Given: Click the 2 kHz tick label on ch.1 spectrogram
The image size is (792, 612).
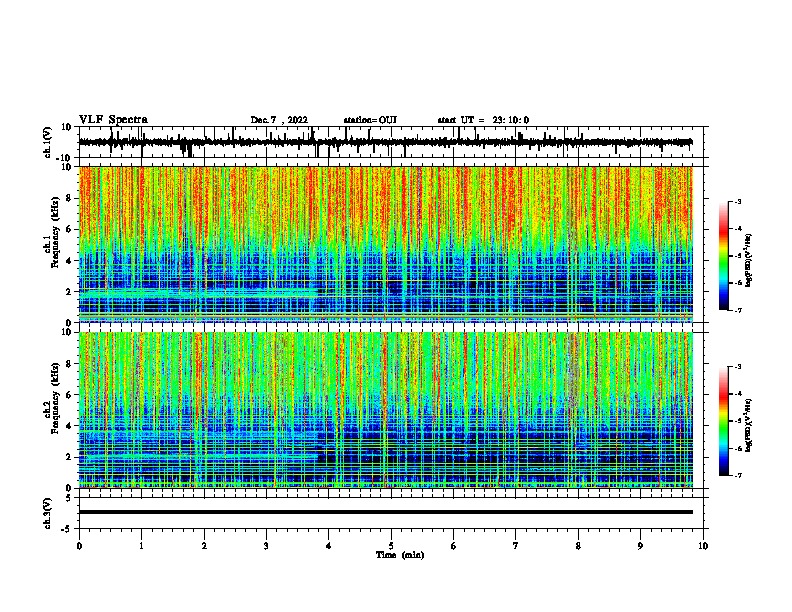Looking at the screenshot, I should click(69, 292).
